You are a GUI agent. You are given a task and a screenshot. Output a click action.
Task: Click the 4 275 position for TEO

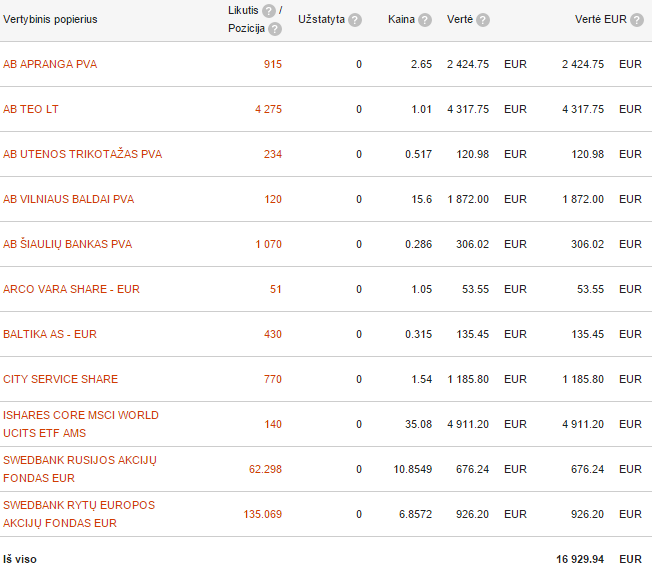click(269, 109)
